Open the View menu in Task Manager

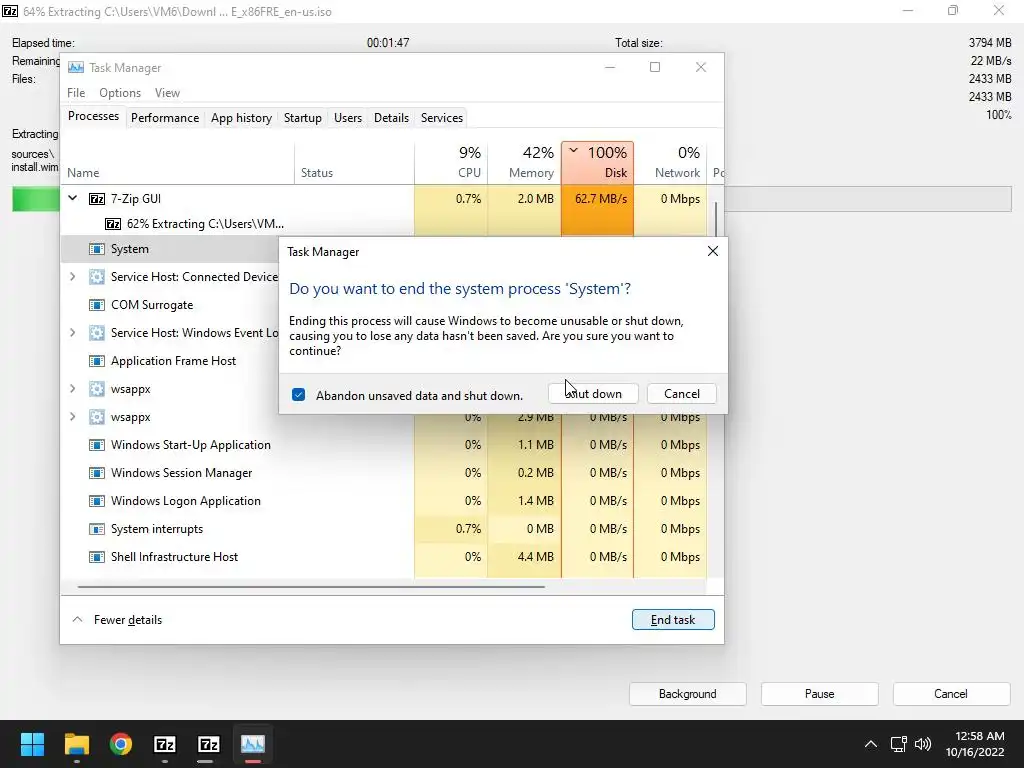coord(167,93)
